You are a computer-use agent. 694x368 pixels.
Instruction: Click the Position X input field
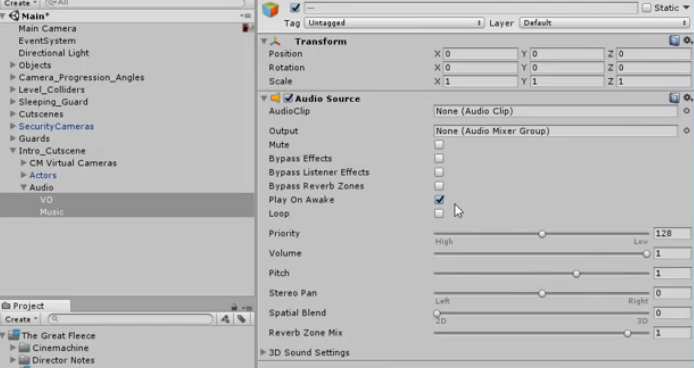click(480, 54)
